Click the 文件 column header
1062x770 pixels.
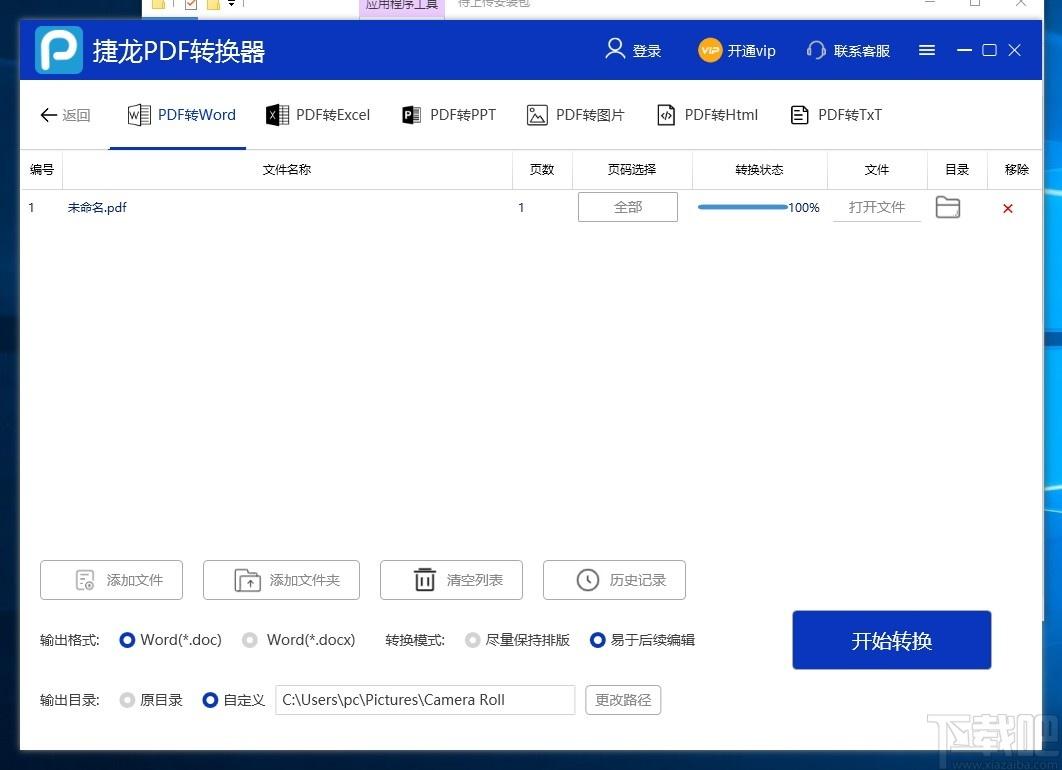pos(876,170)
